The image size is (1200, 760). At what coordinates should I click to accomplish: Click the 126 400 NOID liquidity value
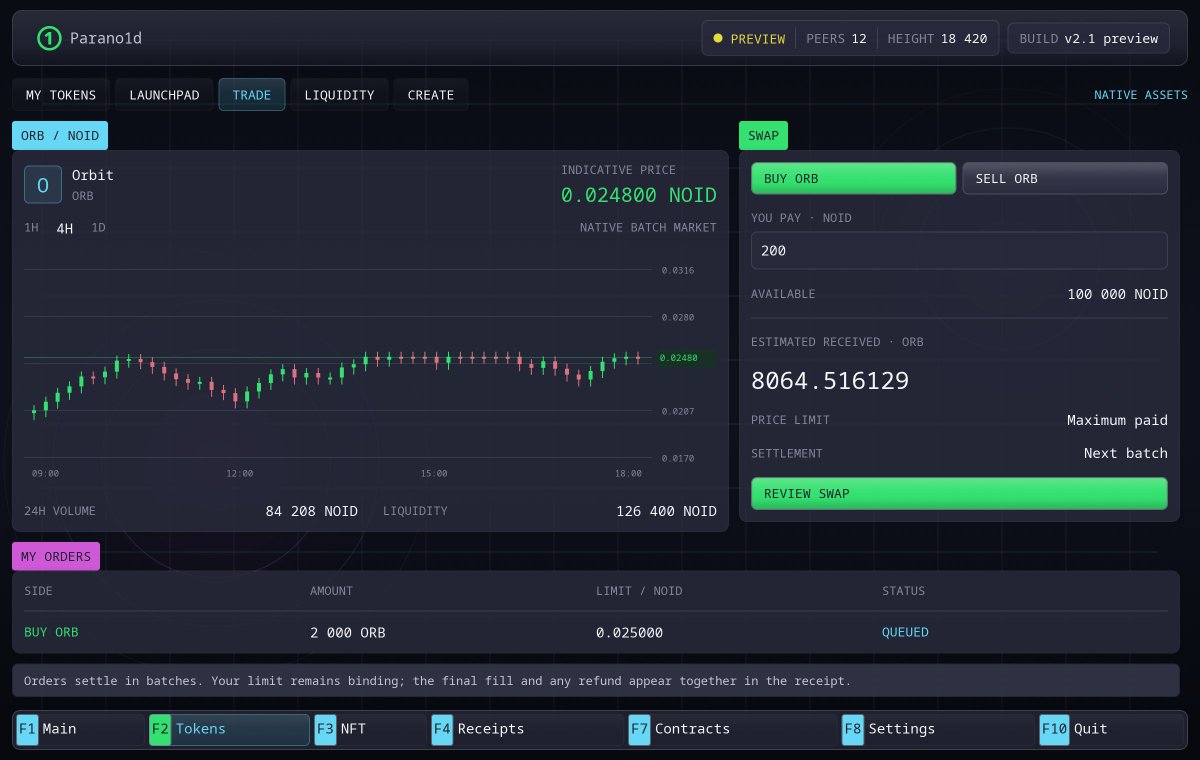666,511
